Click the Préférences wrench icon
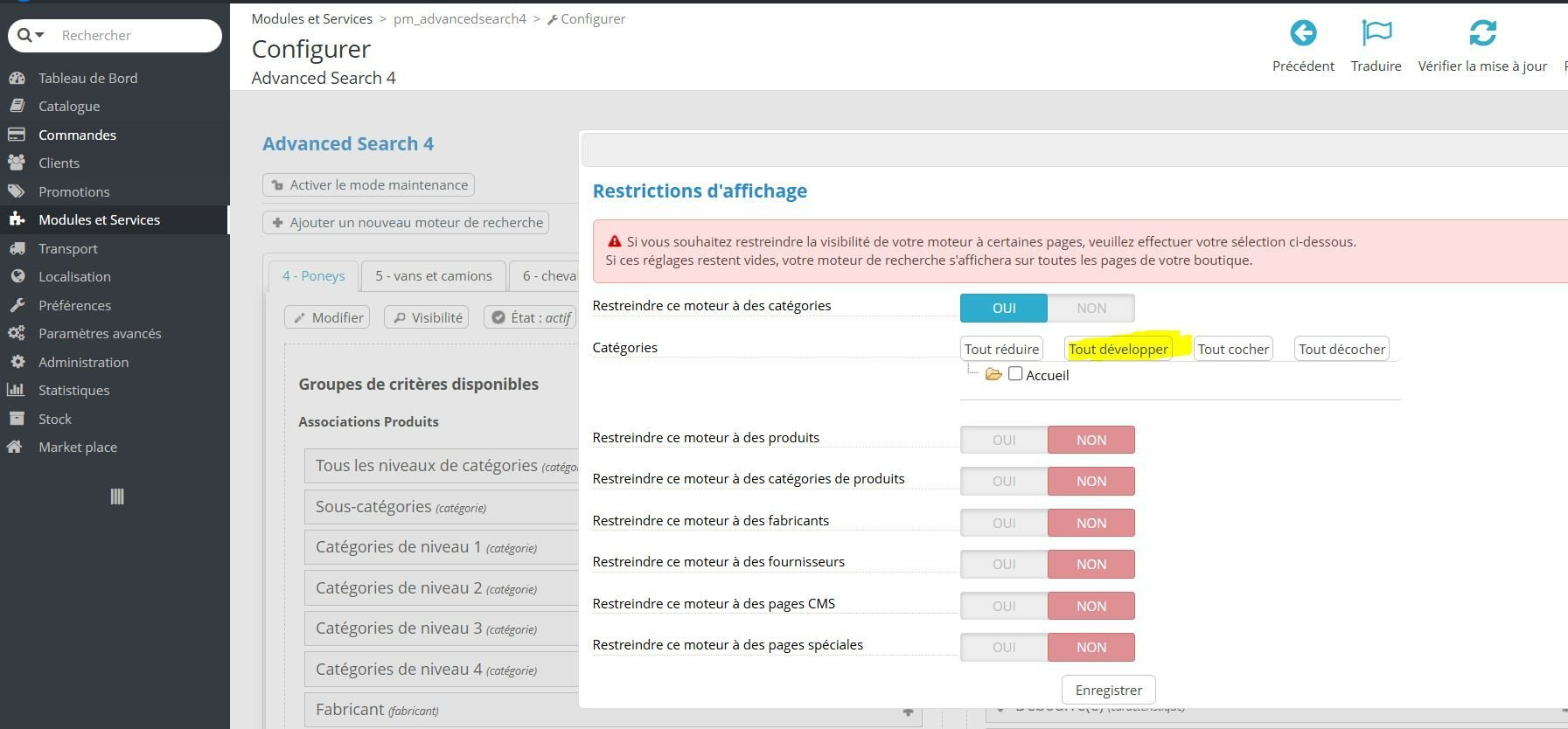Viewport: 1568px width, 729px height. tap(17, 305)
